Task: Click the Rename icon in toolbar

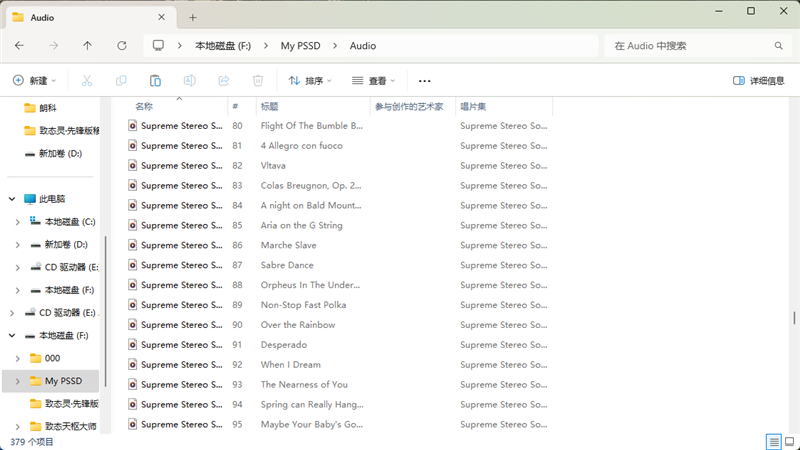Action: [189, 80]
